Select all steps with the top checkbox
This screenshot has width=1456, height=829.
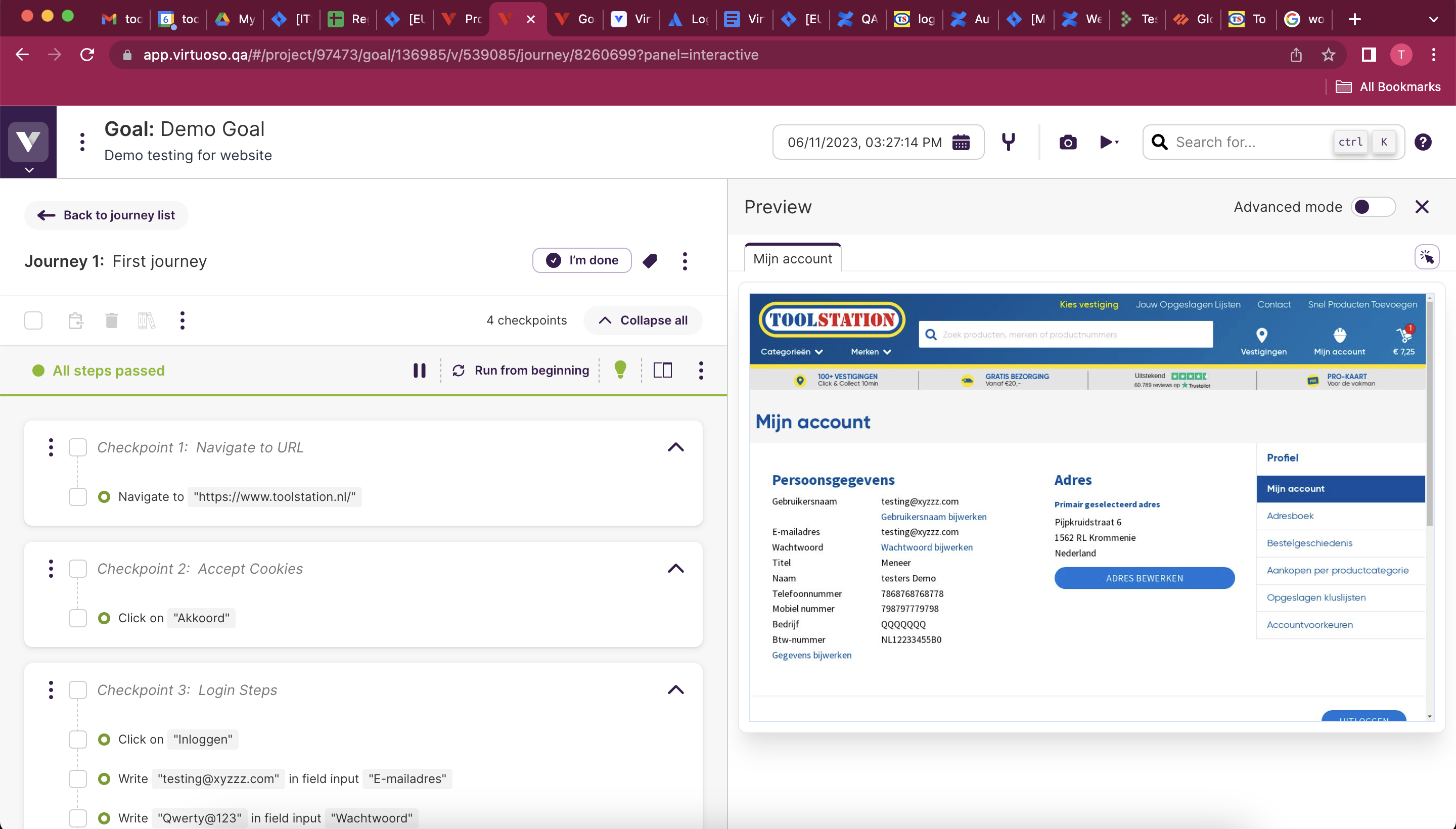point(33,320)
